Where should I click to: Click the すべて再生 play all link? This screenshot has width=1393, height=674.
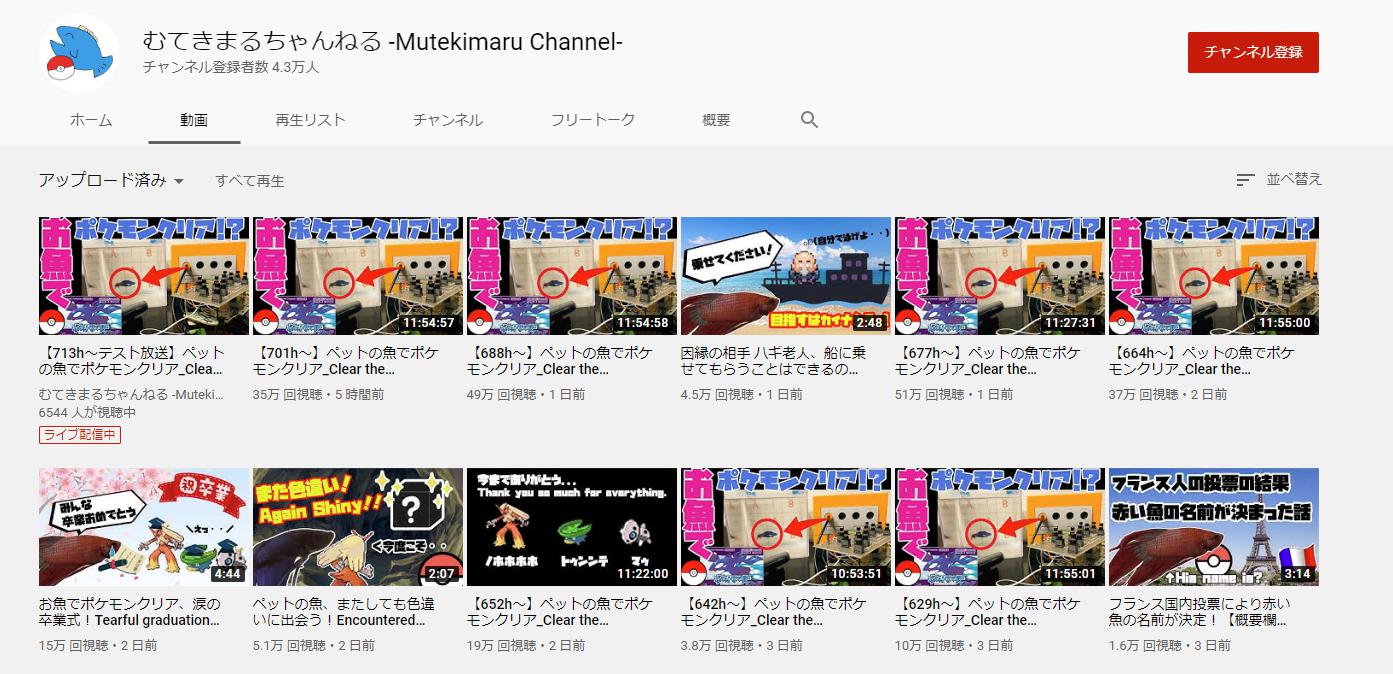[x=250, y=181]
